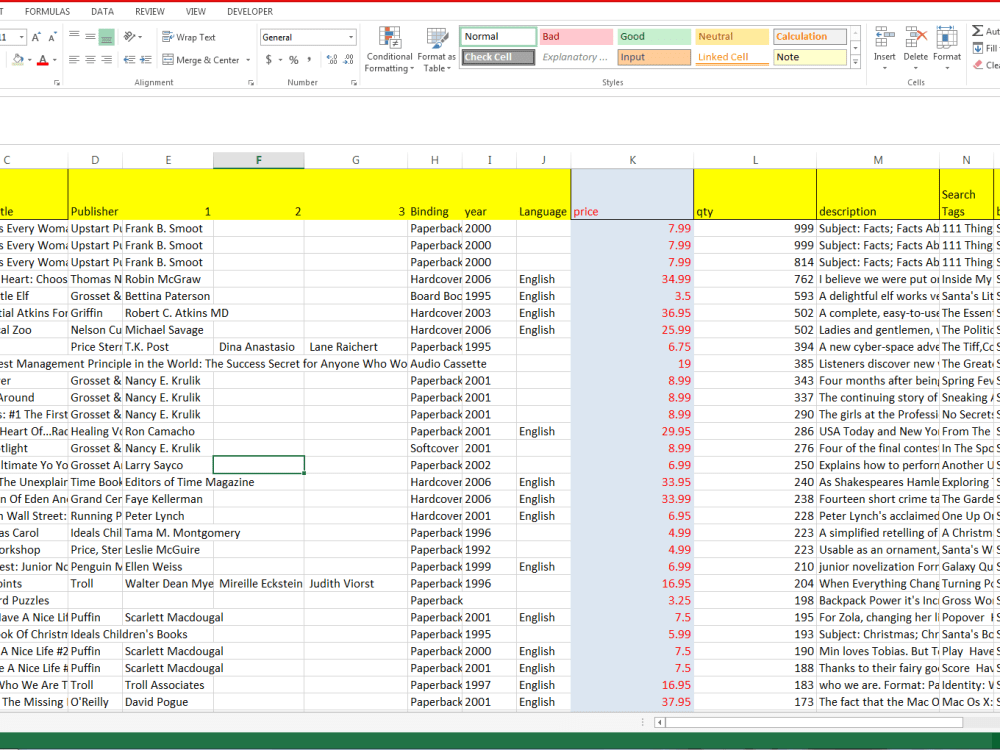Click the Clear eraser icon

click(x=978, y=64)
